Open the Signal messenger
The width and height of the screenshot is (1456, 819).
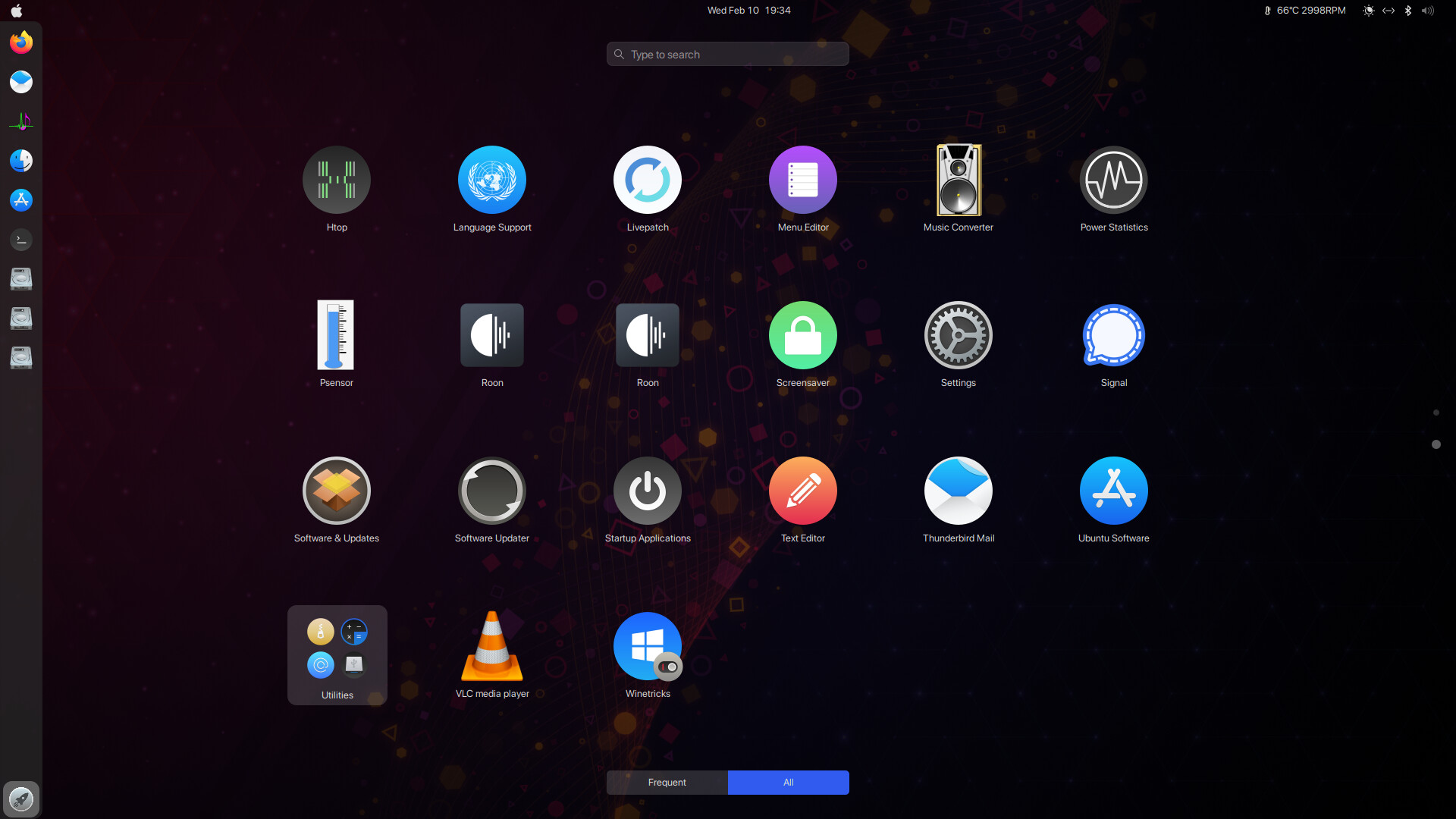[x=1113, y=335]
